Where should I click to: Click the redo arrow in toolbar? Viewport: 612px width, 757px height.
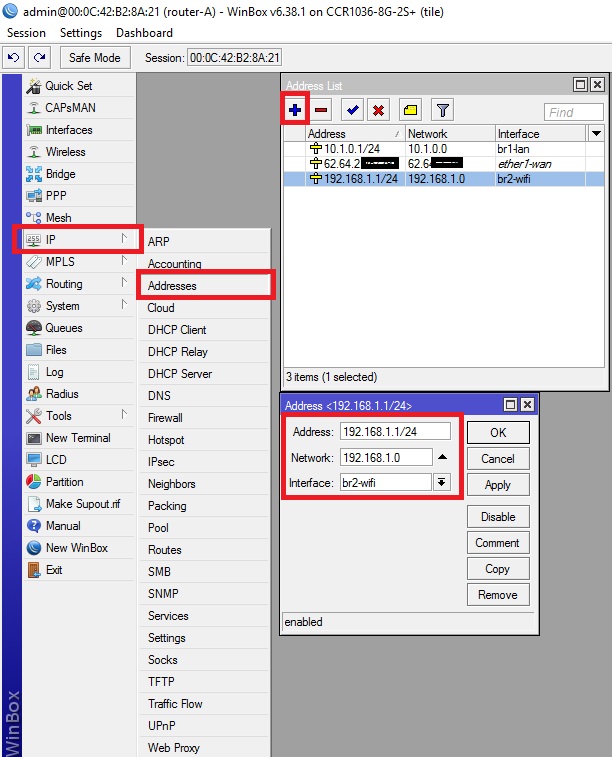pyautogui.click(x=40, y=58)
